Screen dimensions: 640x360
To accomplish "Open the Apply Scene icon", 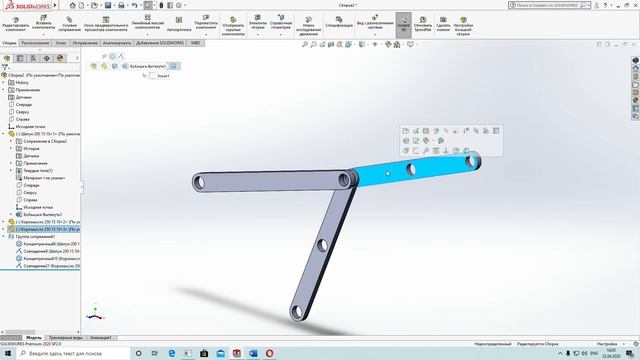I will click(396, 44).
